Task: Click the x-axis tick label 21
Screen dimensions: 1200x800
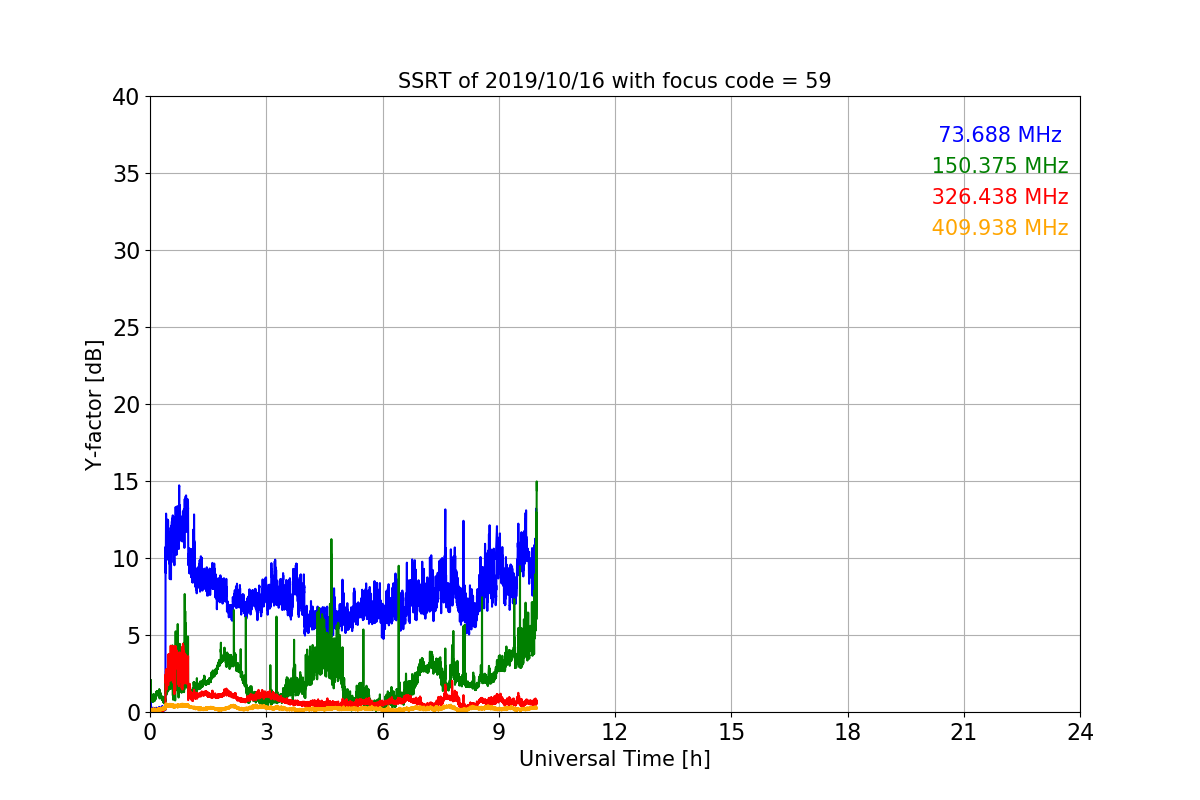Action: click(963, 732)
